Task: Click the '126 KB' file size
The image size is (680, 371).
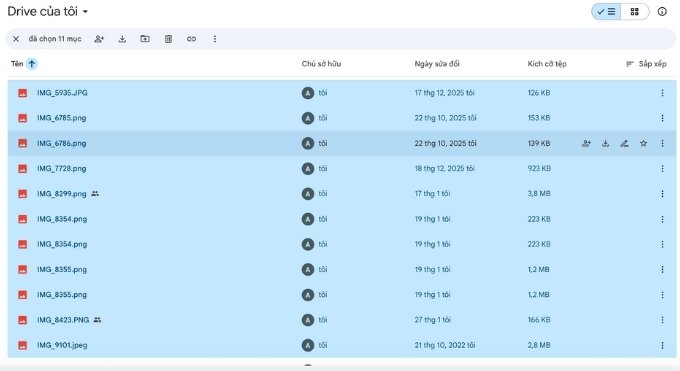Action: [539, 93]
